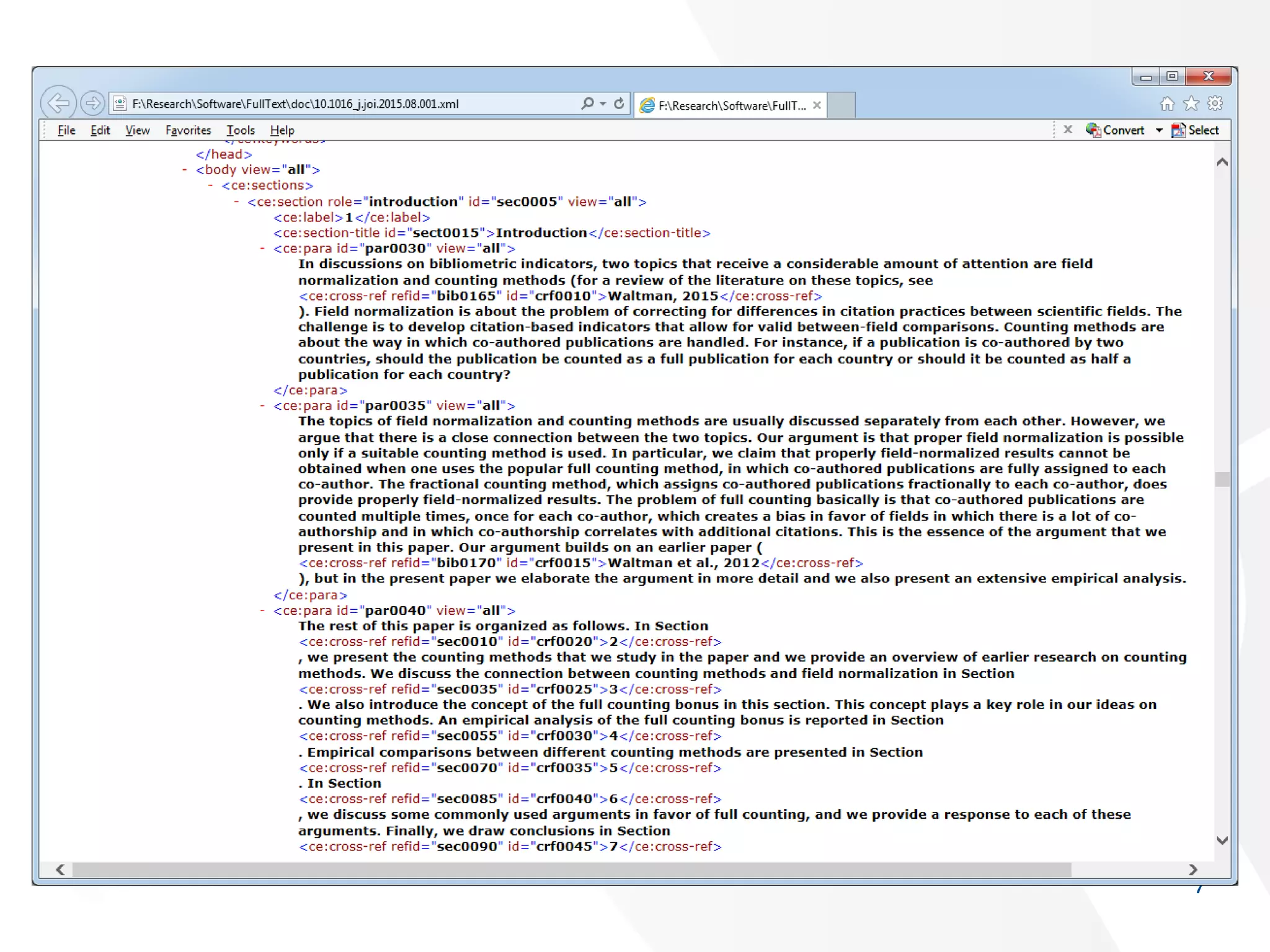The height and width of the screenshot is (952, 1270).
Task: Open the Tools gear icon
Action: click(1215, 104)
